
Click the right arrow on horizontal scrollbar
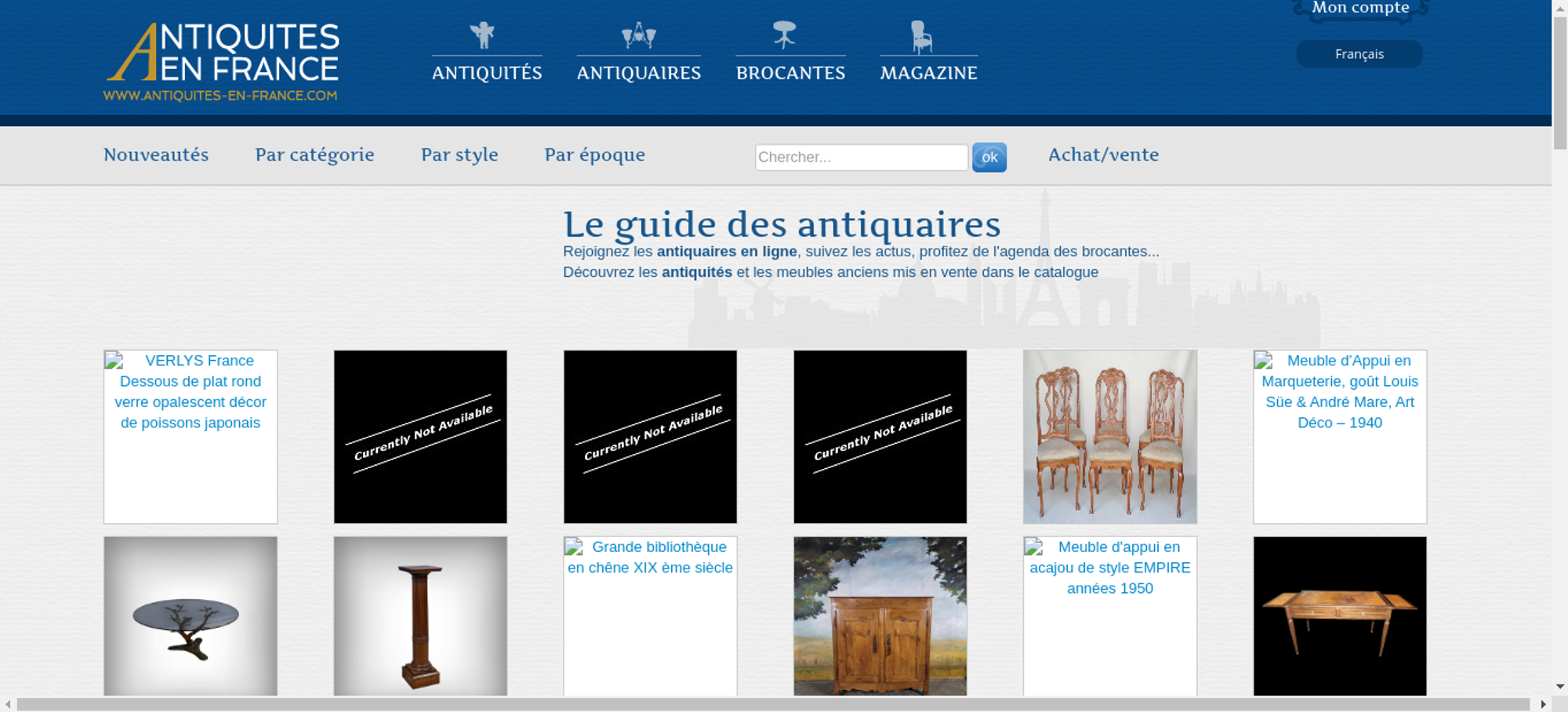point(1543,704)
